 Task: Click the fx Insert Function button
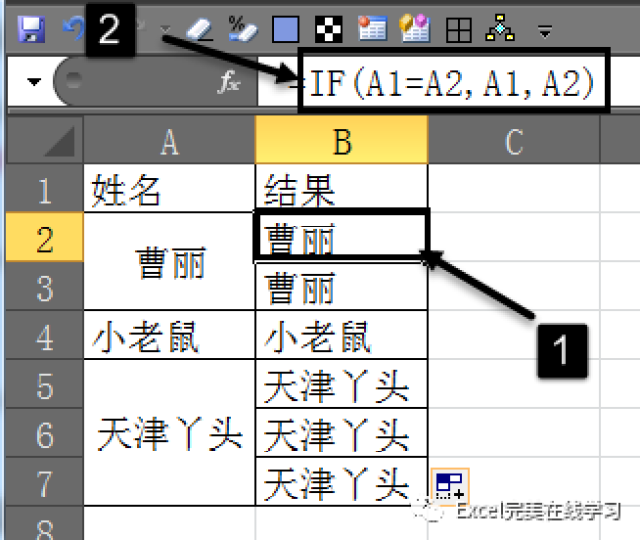(229, 82)
